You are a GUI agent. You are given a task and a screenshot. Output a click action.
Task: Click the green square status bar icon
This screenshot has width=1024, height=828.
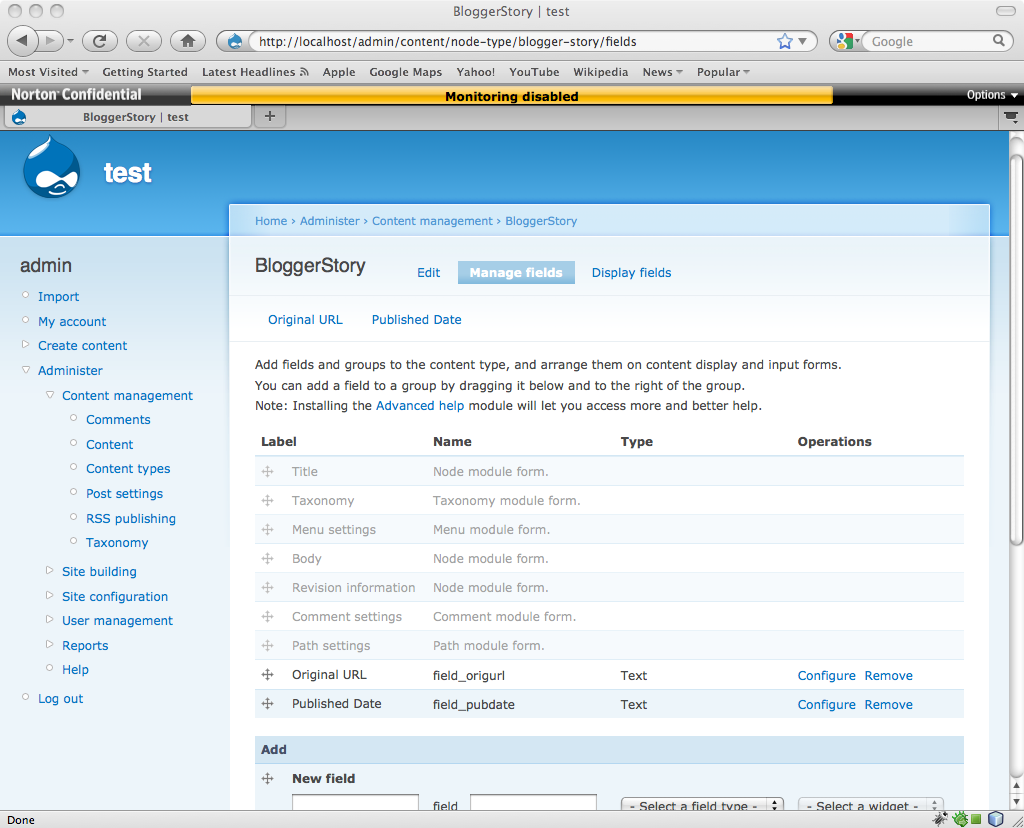tap(976, 819)
